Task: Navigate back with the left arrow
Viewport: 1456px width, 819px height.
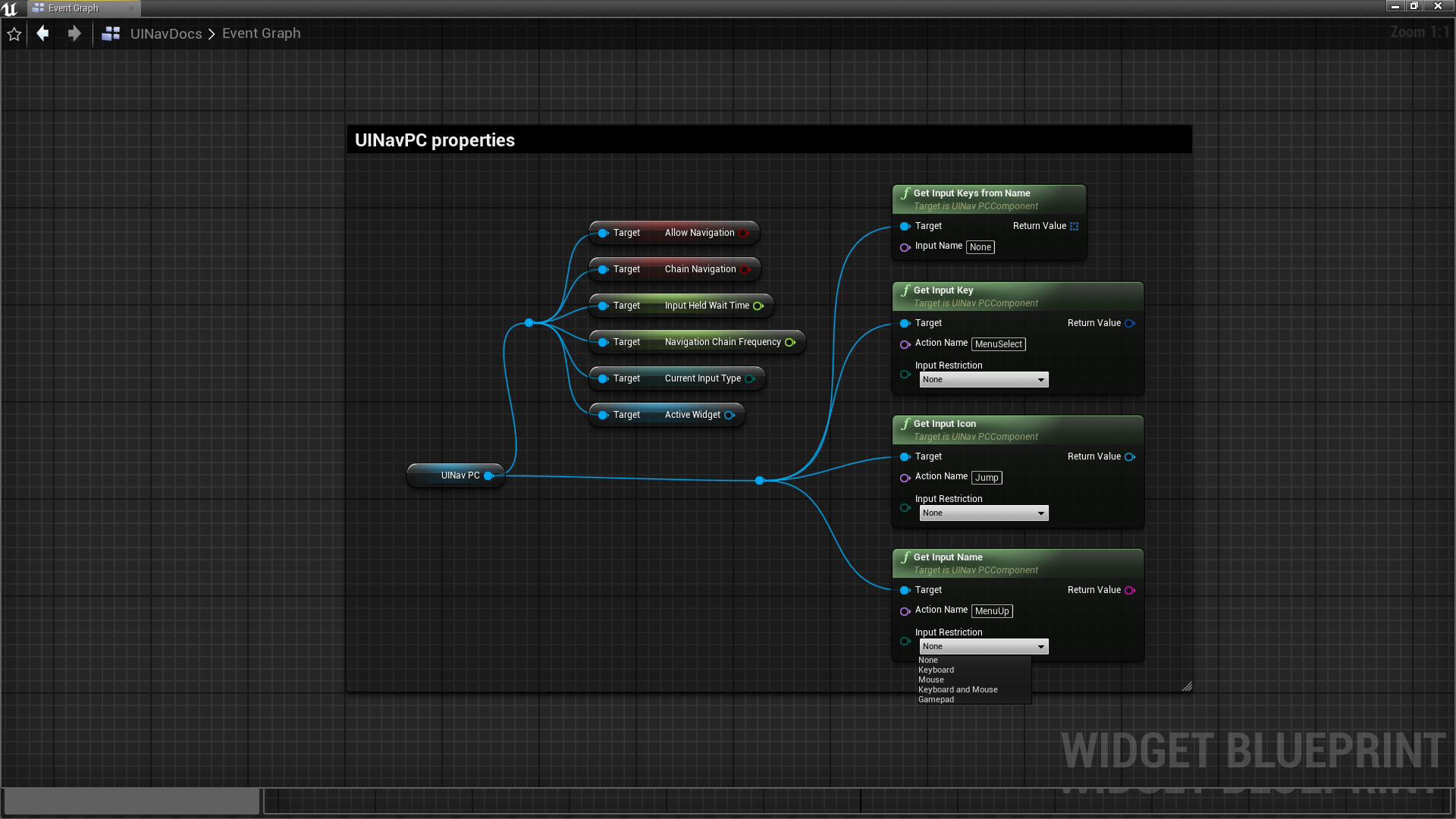Action: tap(43, 33)
